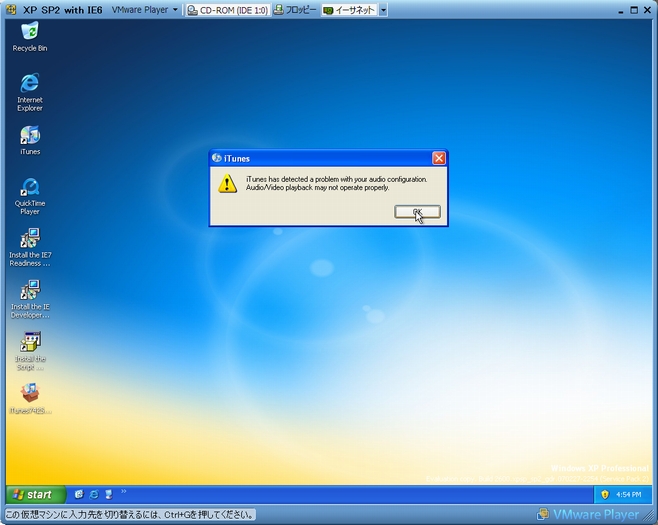Launch Internet Explorer from Quick Launch

pyautogui.click(x=94, y=494)
